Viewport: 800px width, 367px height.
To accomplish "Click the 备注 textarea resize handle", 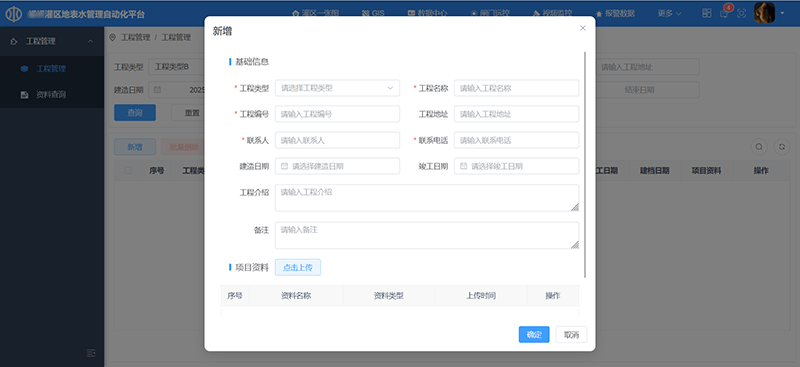I will click(575, 245).
